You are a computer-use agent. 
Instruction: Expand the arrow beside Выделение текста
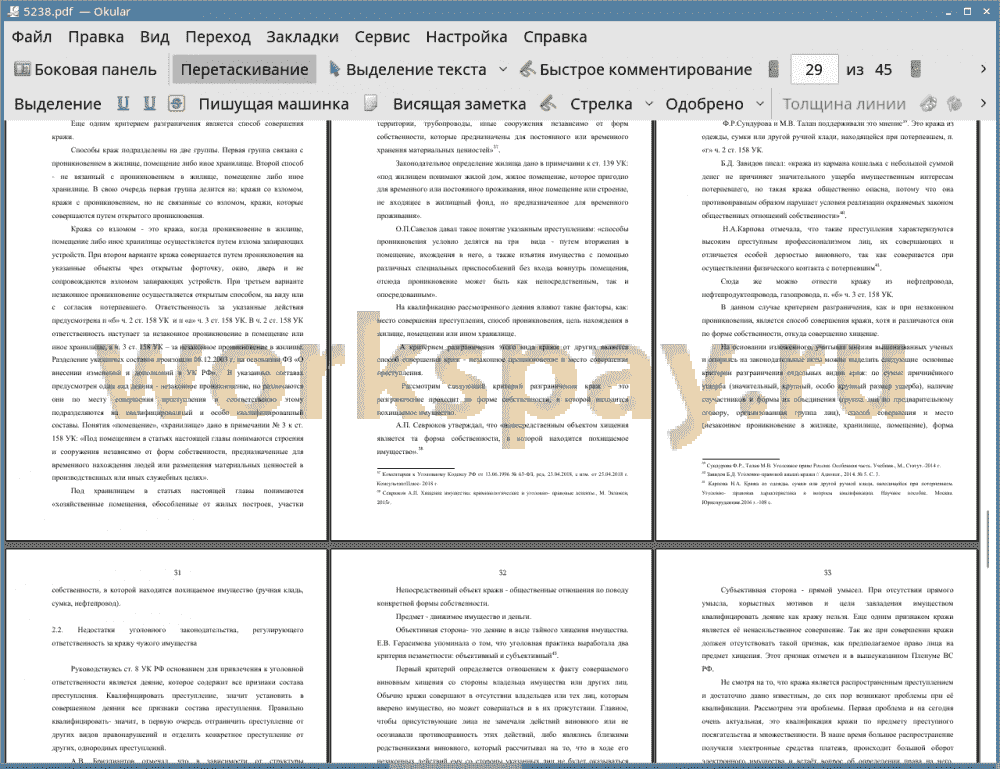click(x=503, y=70)
